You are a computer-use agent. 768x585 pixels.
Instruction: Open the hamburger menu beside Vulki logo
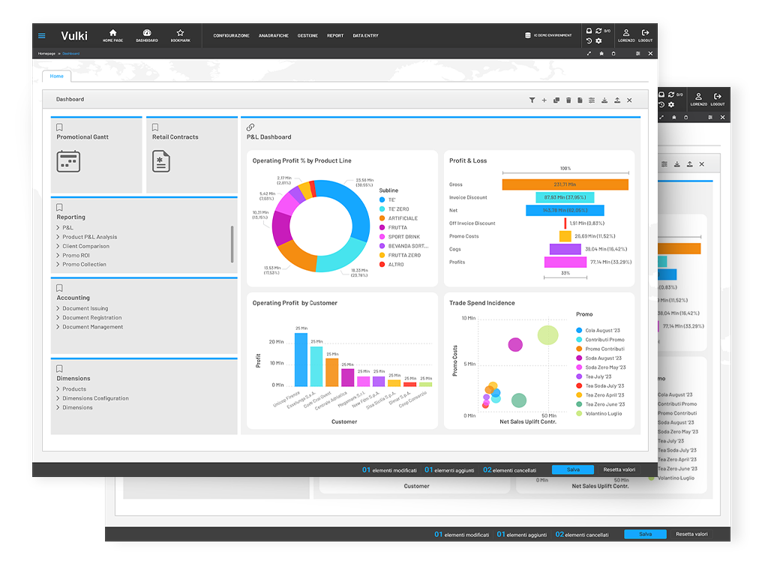click(42, 36)
